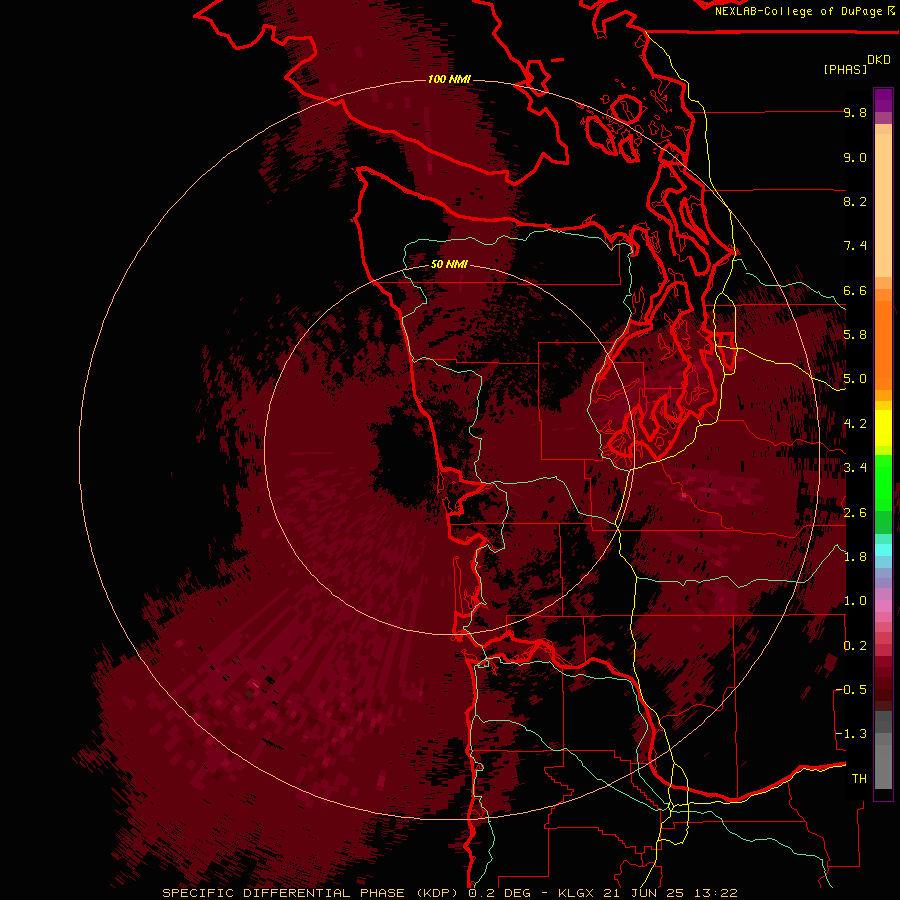Click the 4.2 scale value
This screenshot has width=900, height=900.
click(855, 424)
